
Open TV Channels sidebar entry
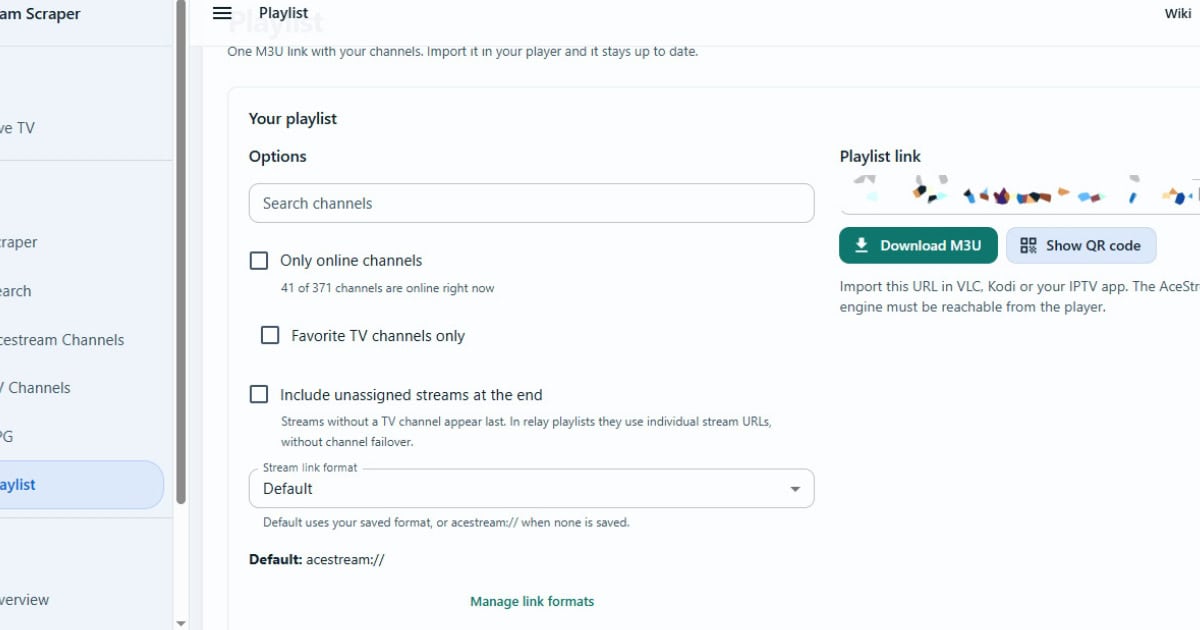click(x=36, y=388)
